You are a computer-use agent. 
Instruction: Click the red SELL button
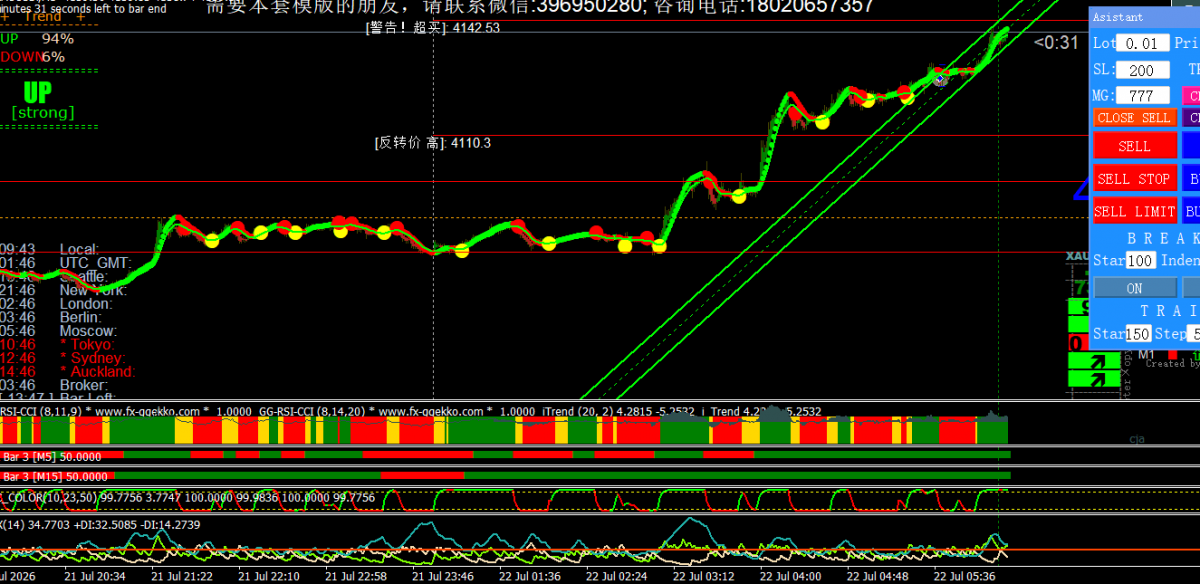tap(1135, 146)
